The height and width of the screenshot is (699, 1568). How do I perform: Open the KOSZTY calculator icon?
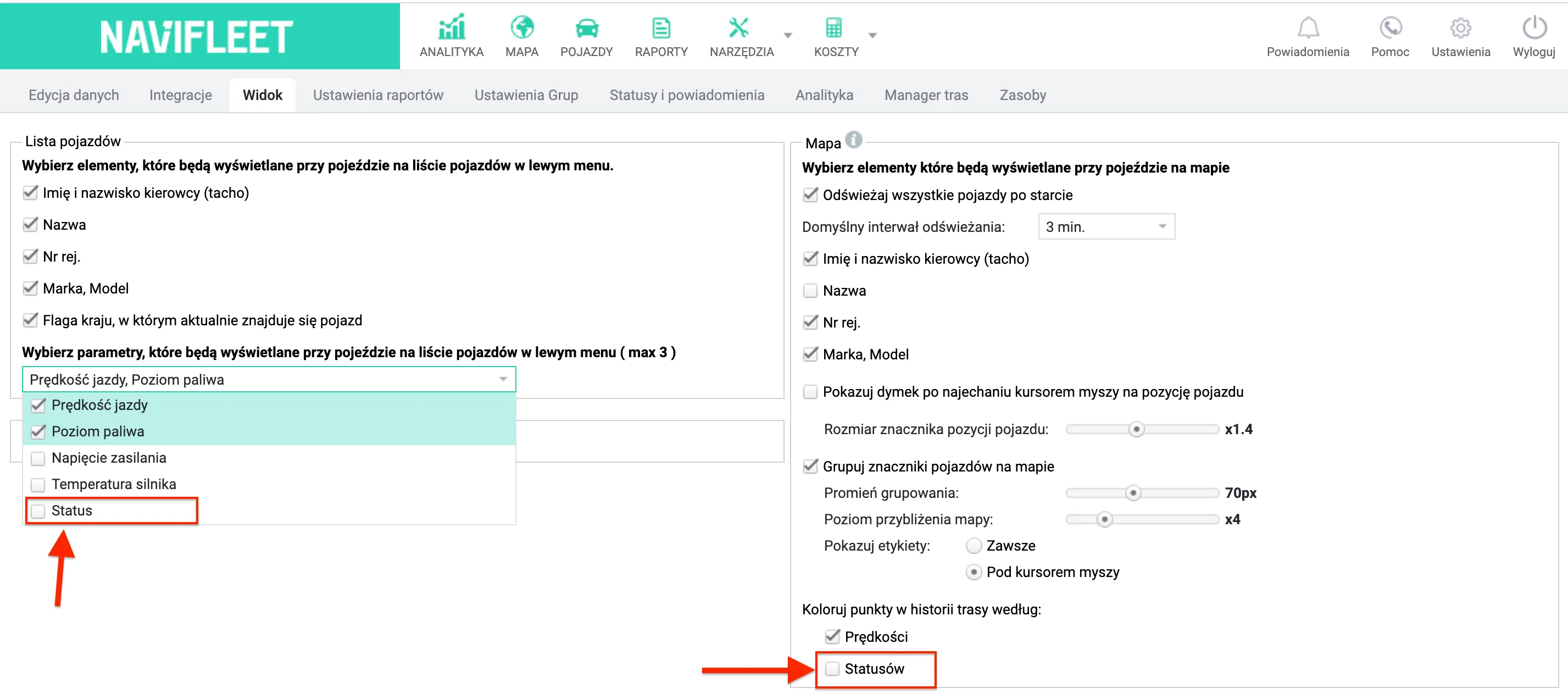coord(833,28)
